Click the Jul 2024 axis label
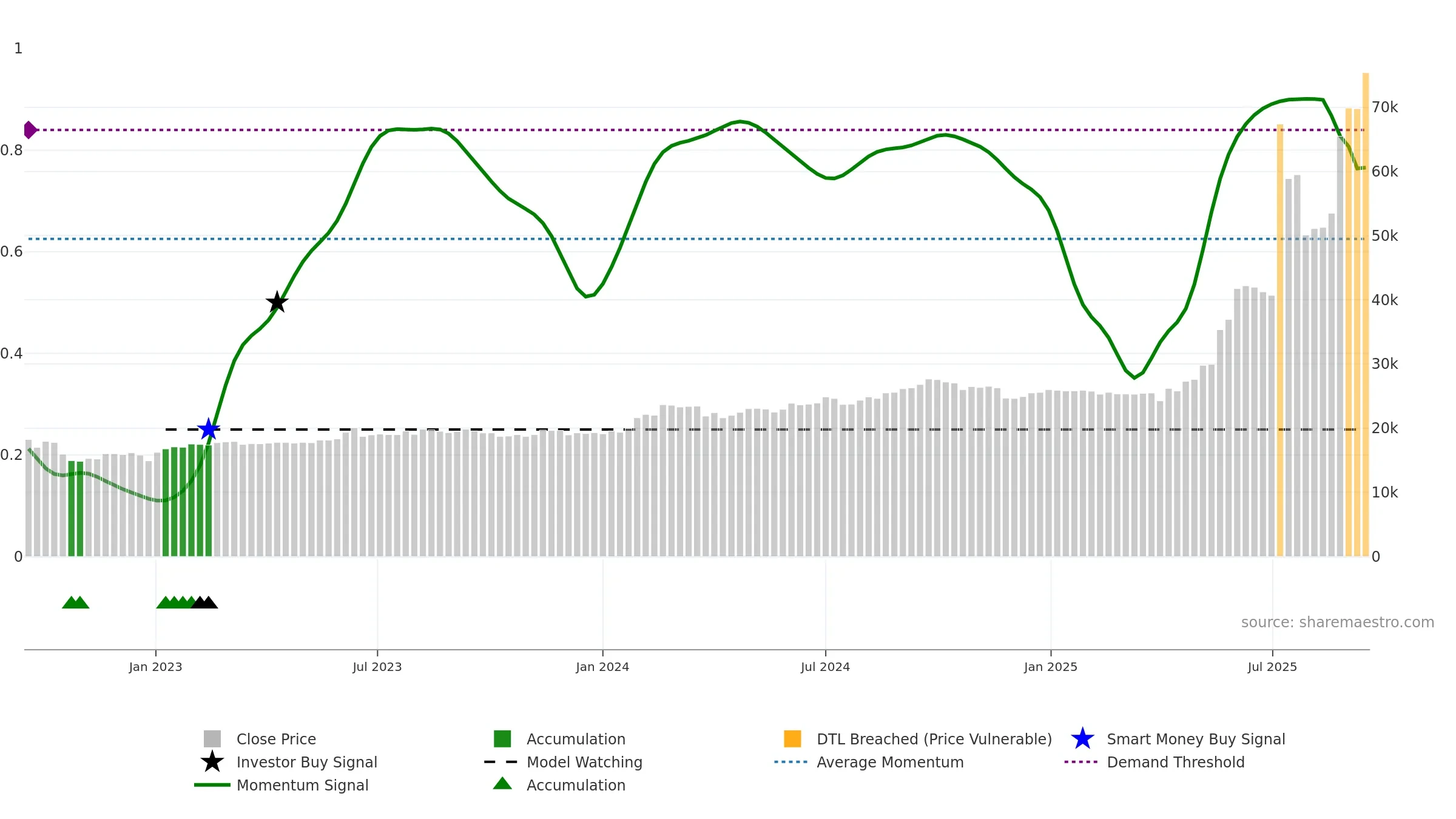This screenshot has width=1456, height=819. [x=825, y=667]
